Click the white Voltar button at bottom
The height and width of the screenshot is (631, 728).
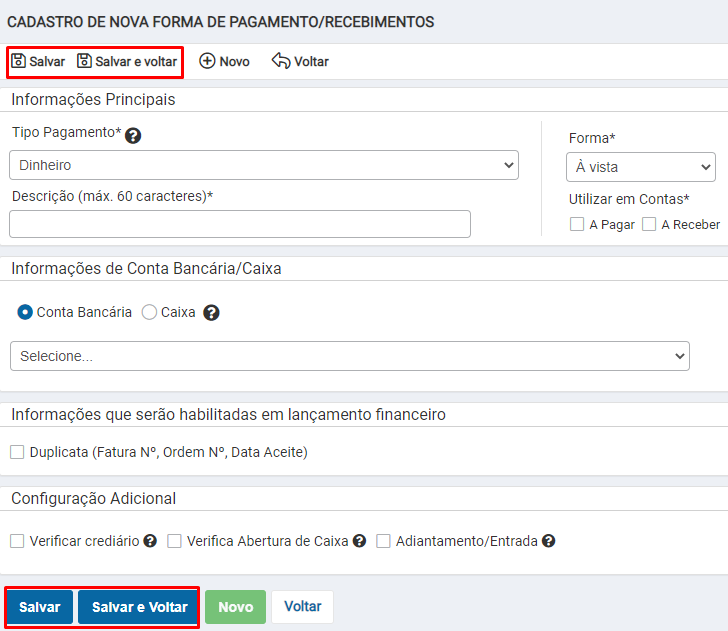coord(302,607)
